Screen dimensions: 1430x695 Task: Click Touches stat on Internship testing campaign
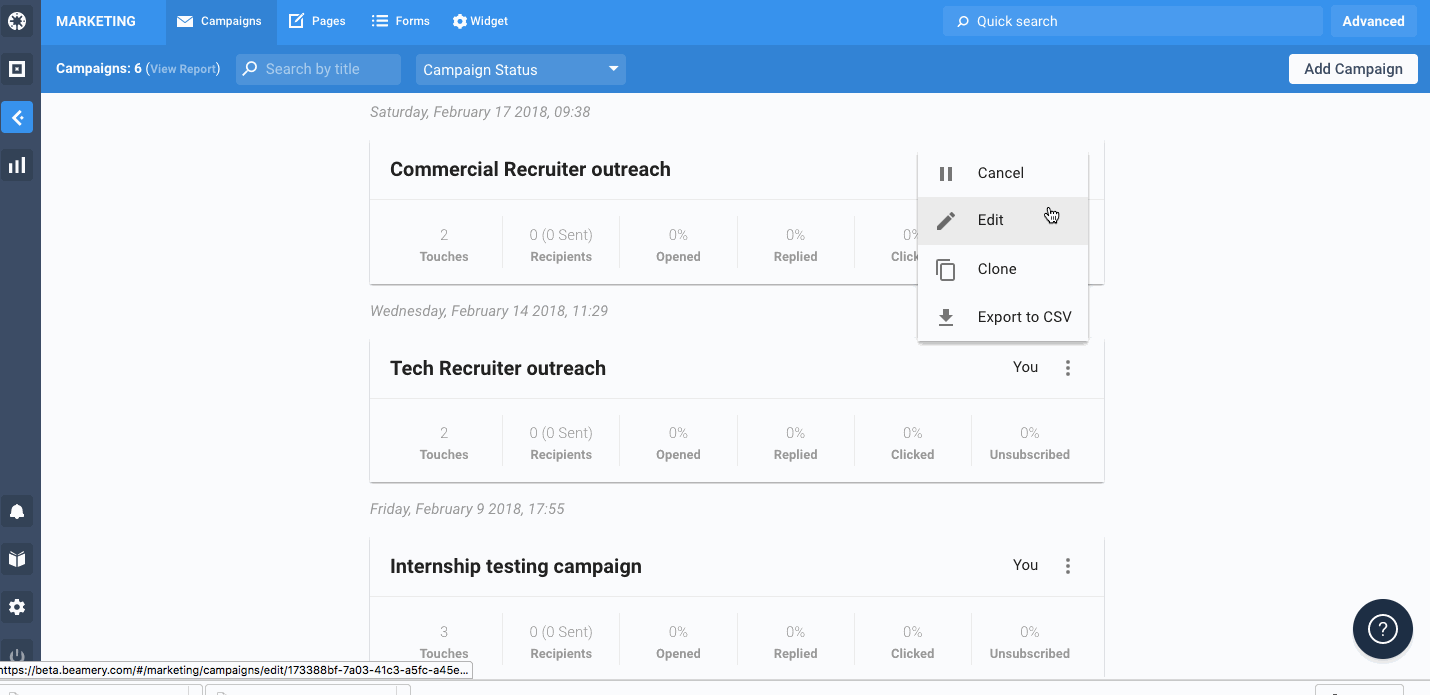[x=444, y=642]
